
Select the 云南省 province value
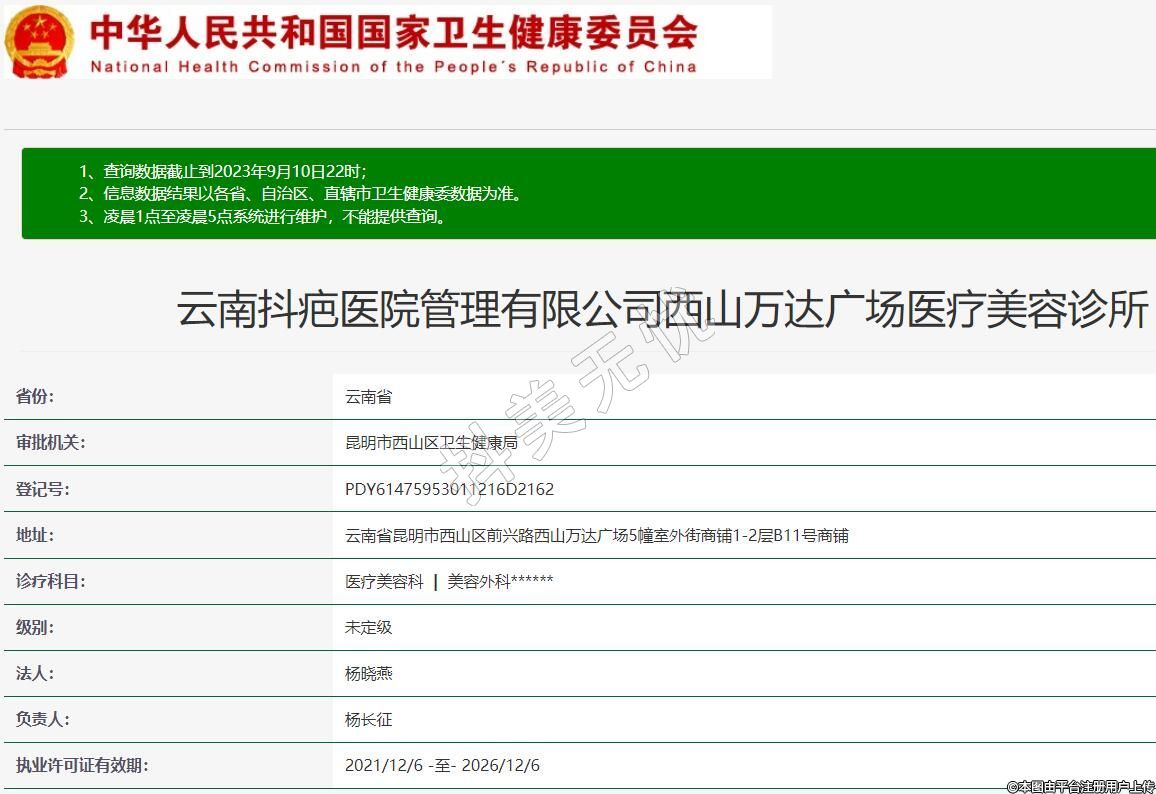(x=369, y=397)
